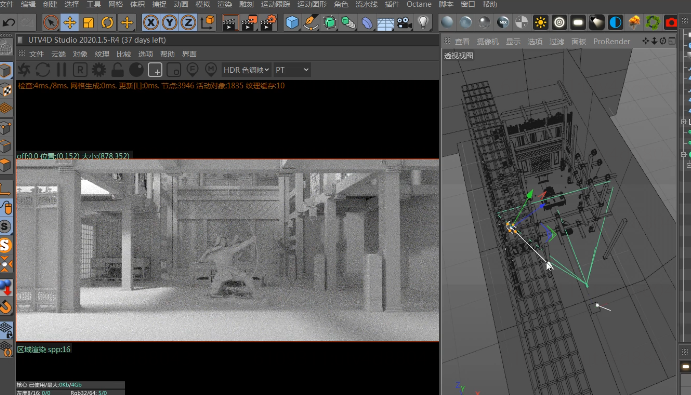691x395 pixels.
Task: Add a Light bulb object
Action: click(x=423, y=22)
